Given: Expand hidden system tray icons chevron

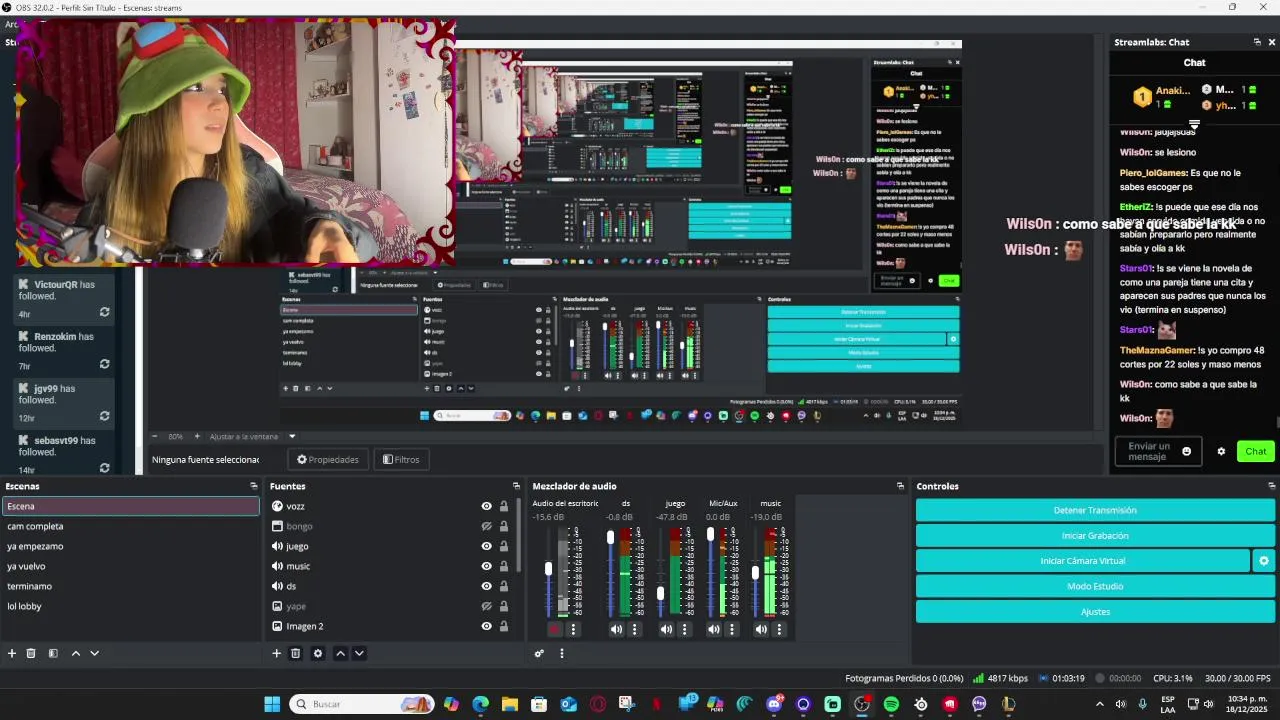Looking at the screenshot, I should coord(1100,704).
